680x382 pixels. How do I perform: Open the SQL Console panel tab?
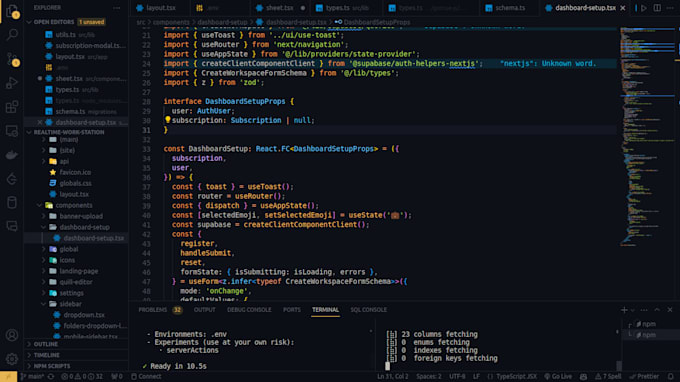click(x=368, y=310)
